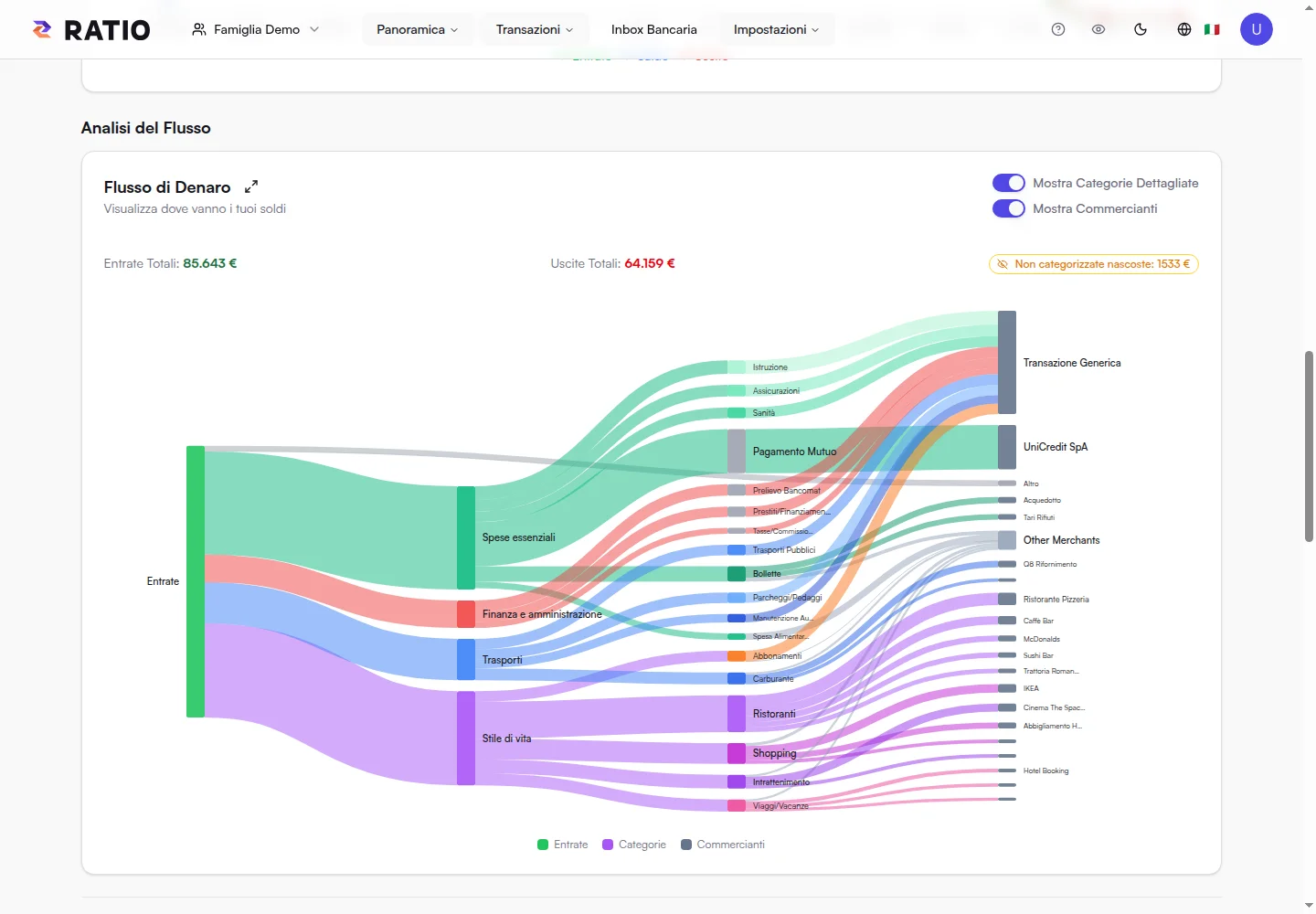Open the Famiglia Demo dropdown

[256, 29]
